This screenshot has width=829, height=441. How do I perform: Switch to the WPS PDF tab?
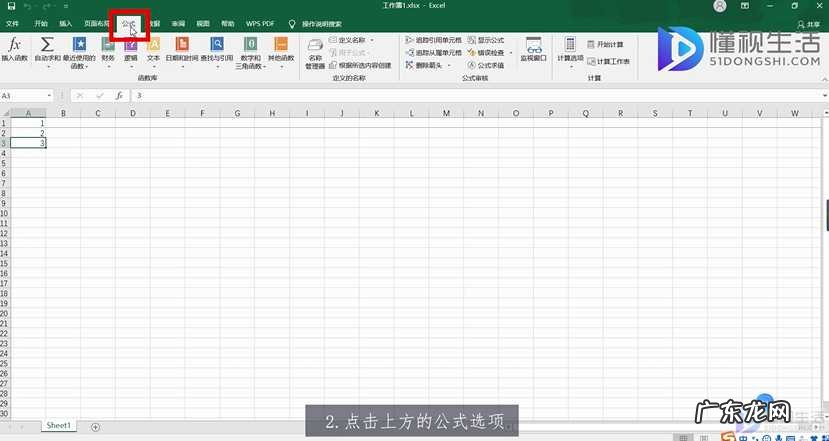pos(260,24)
